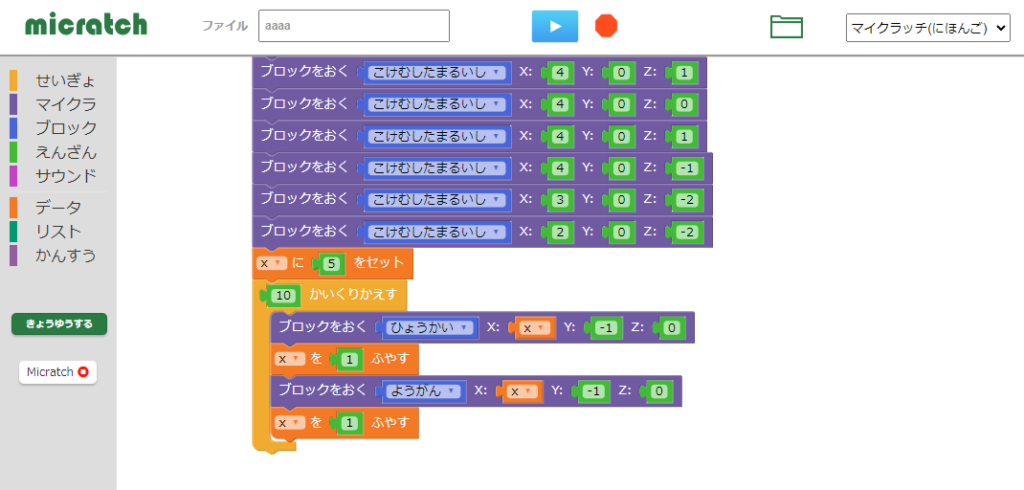Viewport: 1024px width, 490px height.
Task: Open the リスト block category
Action: coord(58,231)
